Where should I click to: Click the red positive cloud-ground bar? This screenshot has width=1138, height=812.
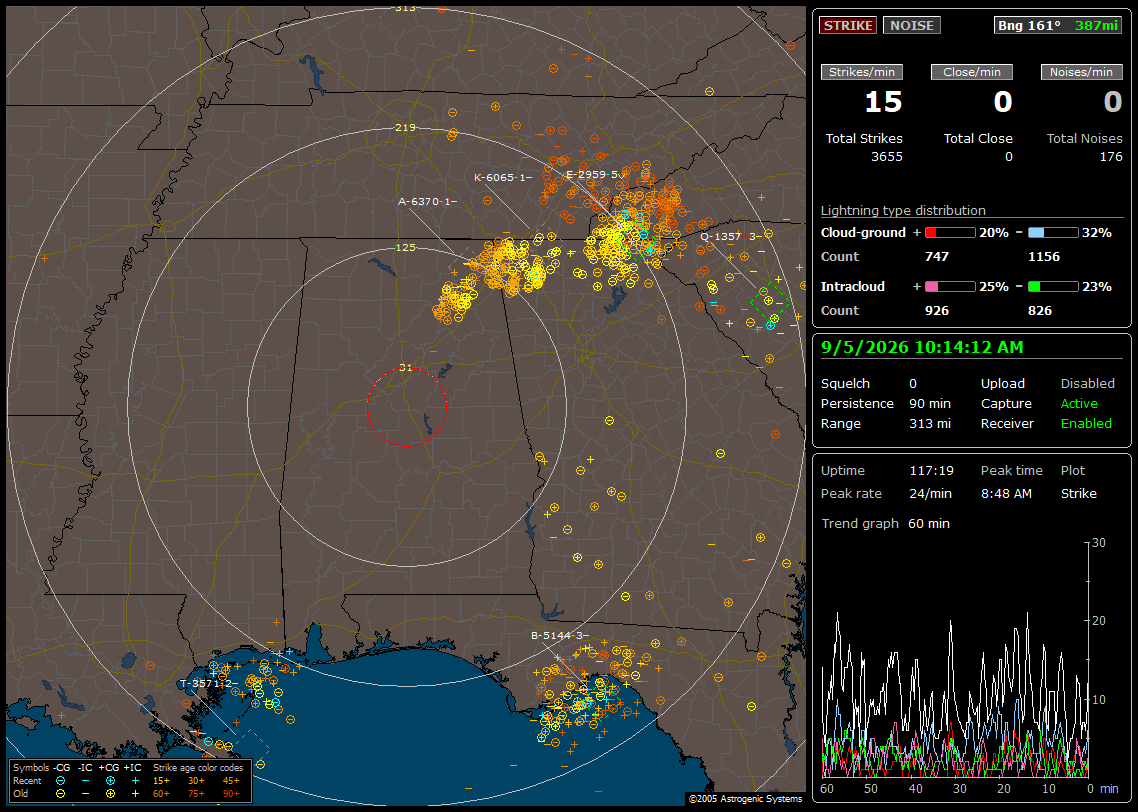(x=950, y=233)
